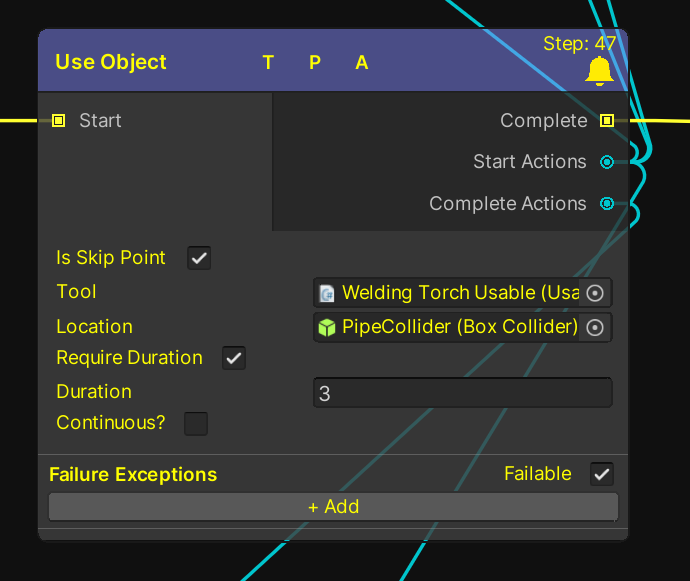Click the Complete output port square
Image resolution: width=690 pixels, height=581 pixels.
point(607,121)
